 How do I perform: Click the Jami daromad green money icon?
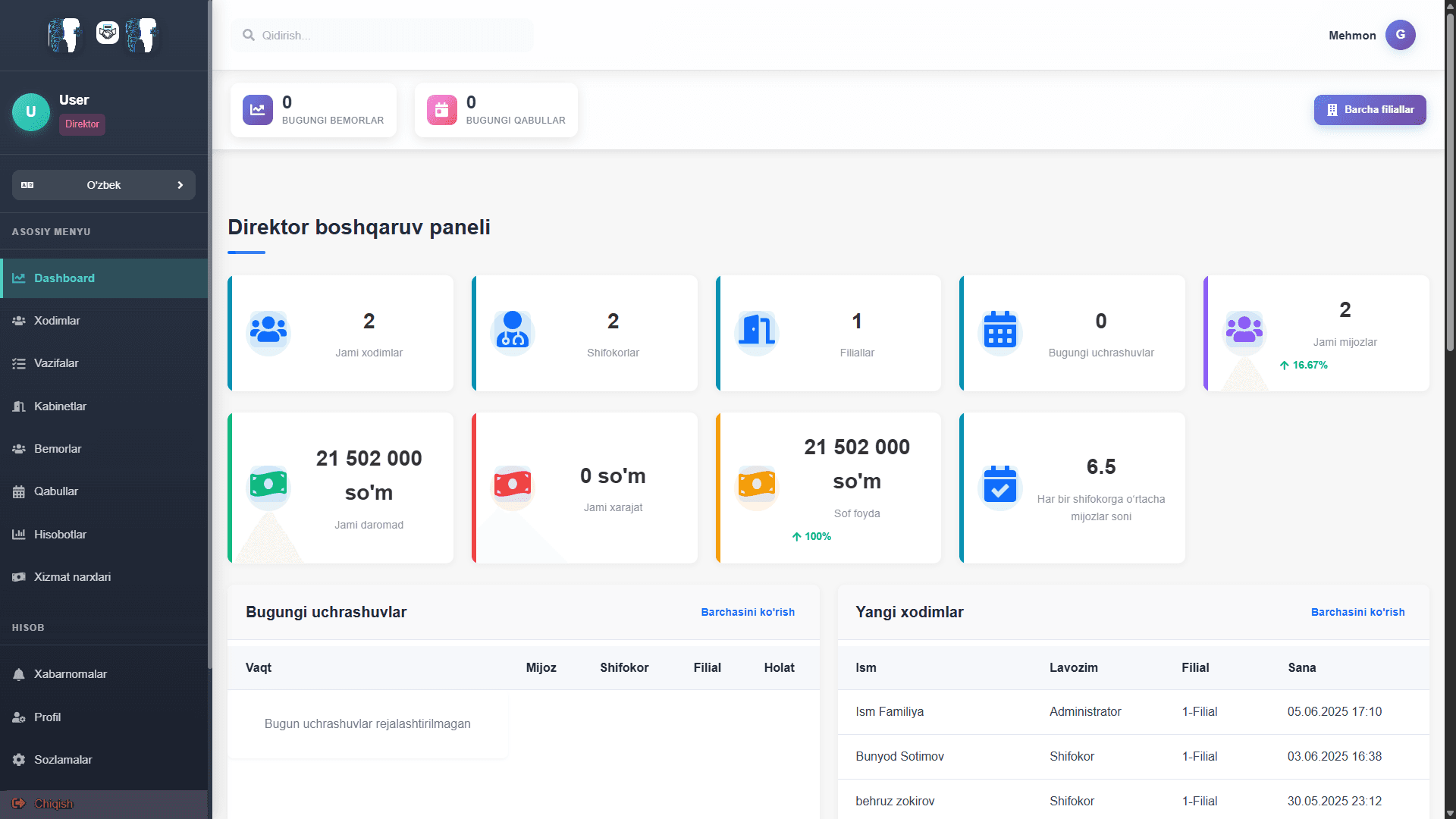[x=268, y=484]
